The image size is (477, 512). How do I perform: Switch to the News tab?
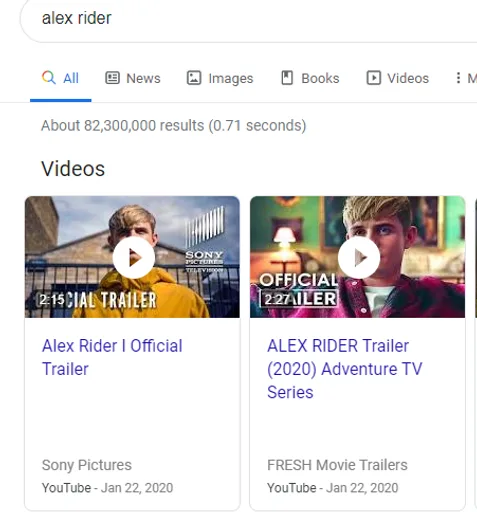point(133,79)
